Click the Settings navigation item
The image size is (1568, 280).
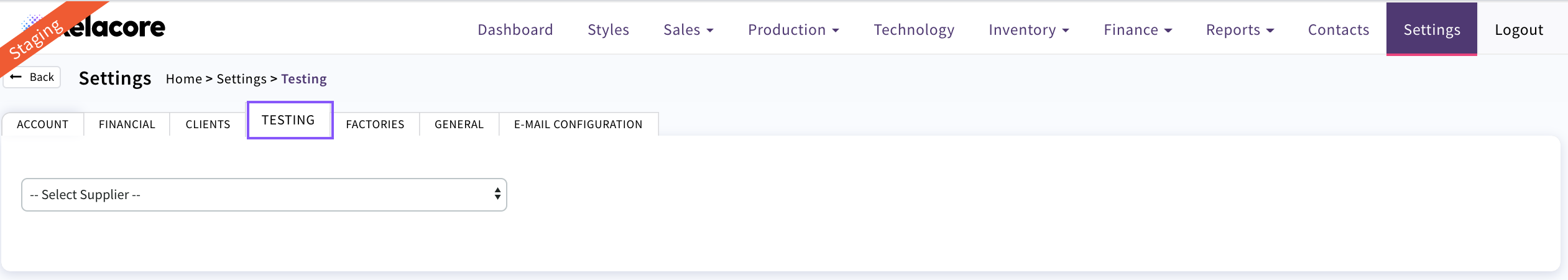tap(1431, 30)
